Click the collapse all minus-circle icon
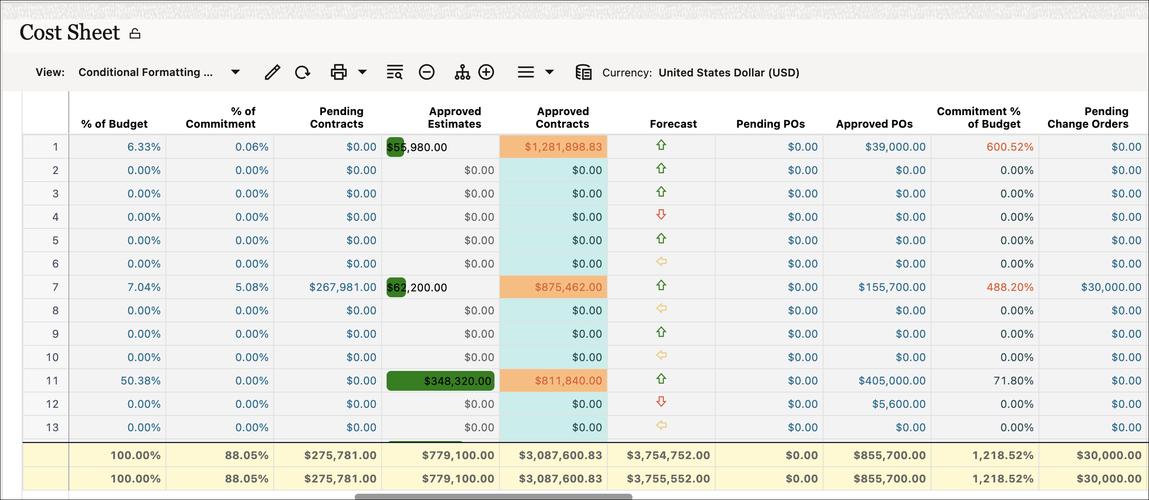Screen dimensions: 1149x500 tap(427, 72)
